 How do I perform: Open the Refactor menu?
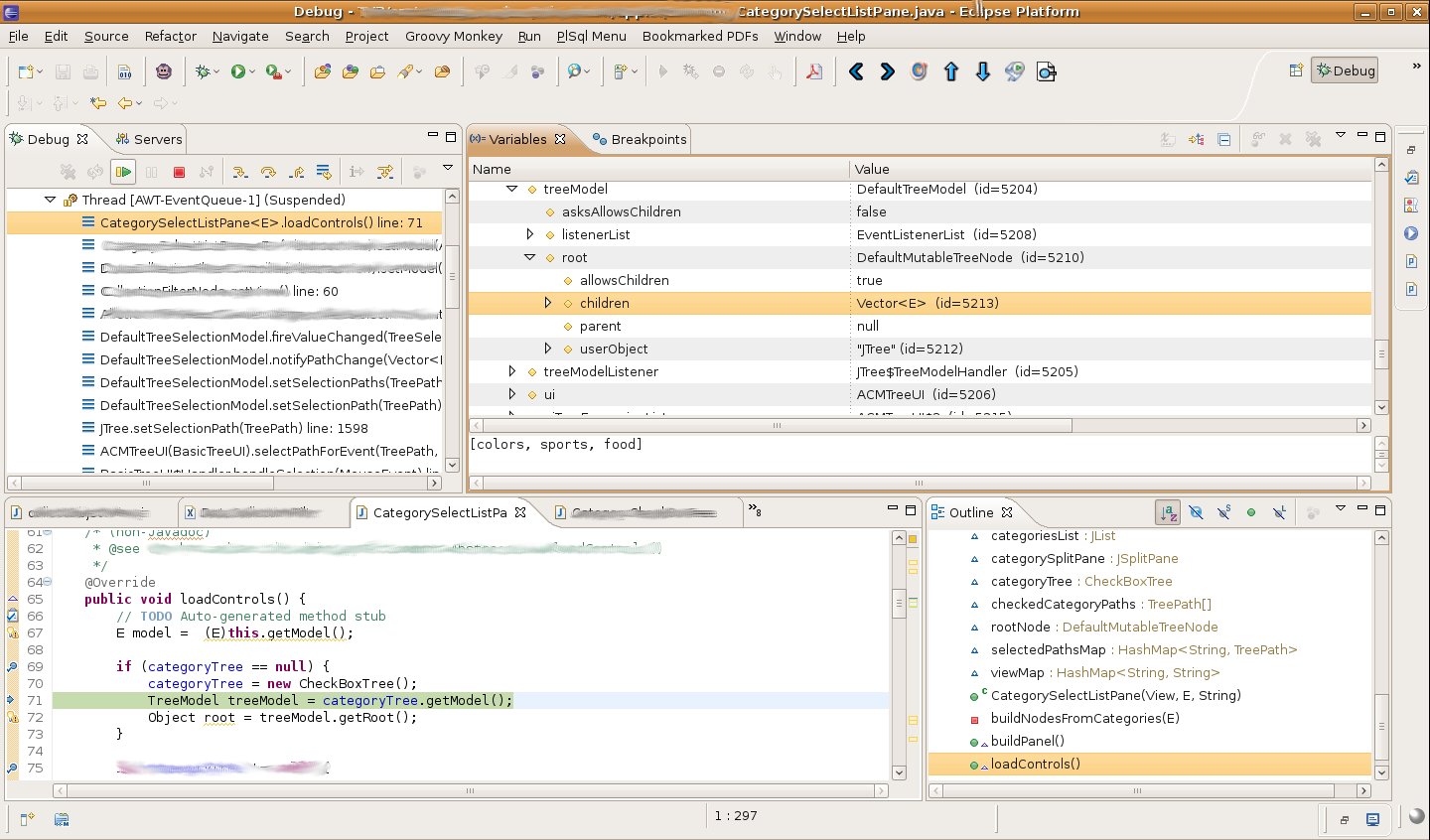171,36
